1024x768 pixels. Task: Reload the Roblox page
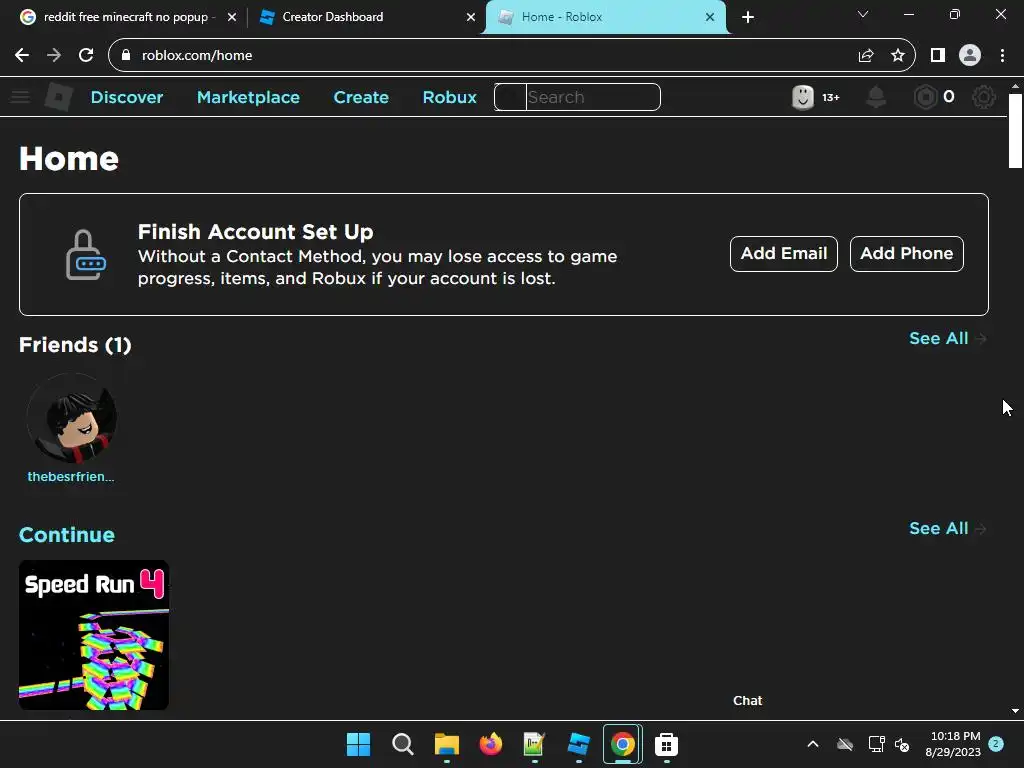coord(86,56)
